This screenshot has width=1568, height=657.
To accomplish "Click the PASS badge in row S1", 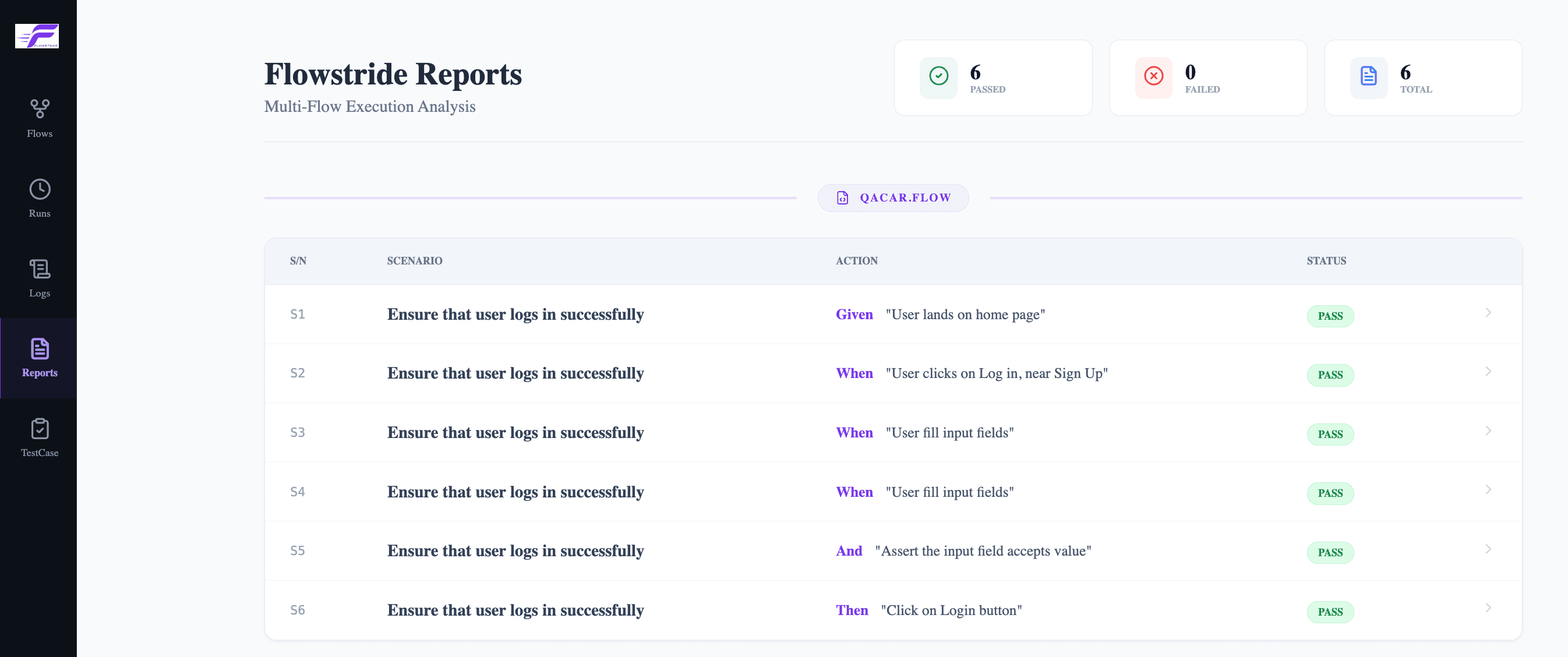I will tap(1330, 316).
